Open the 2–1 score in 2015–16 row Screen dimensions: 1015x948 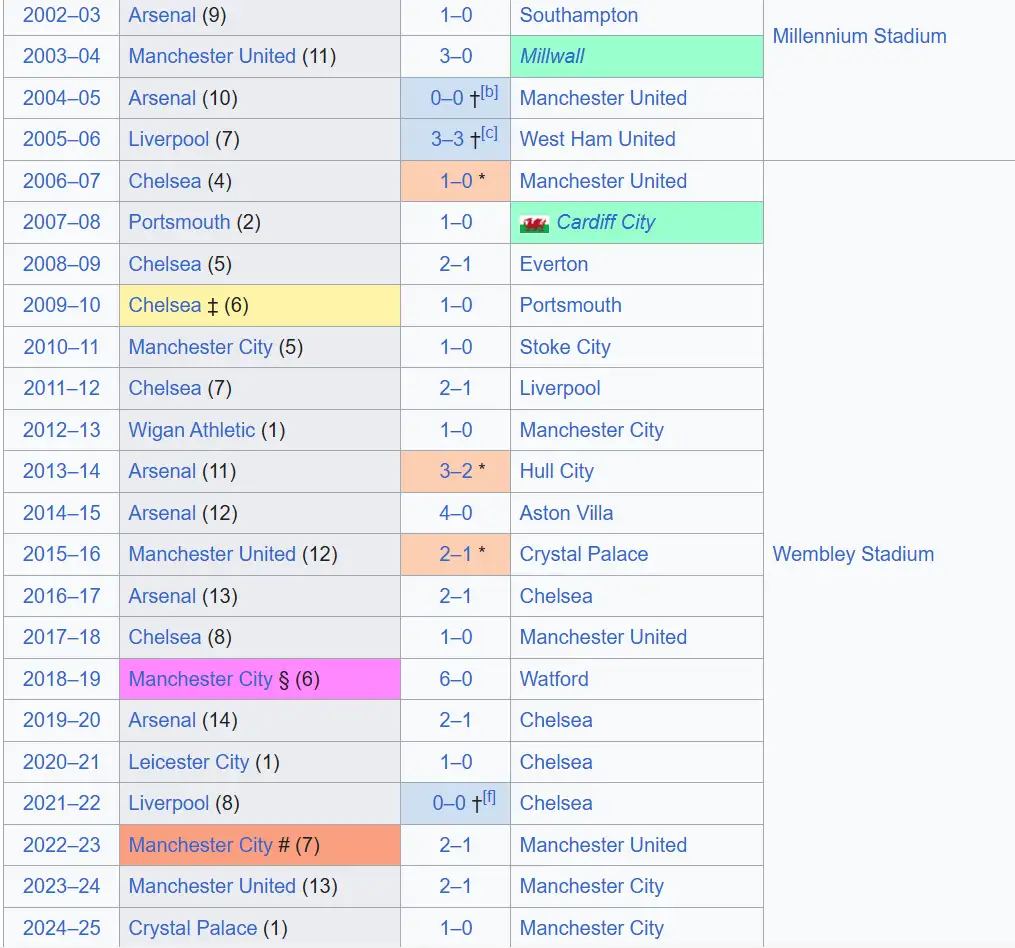[455, 554]
